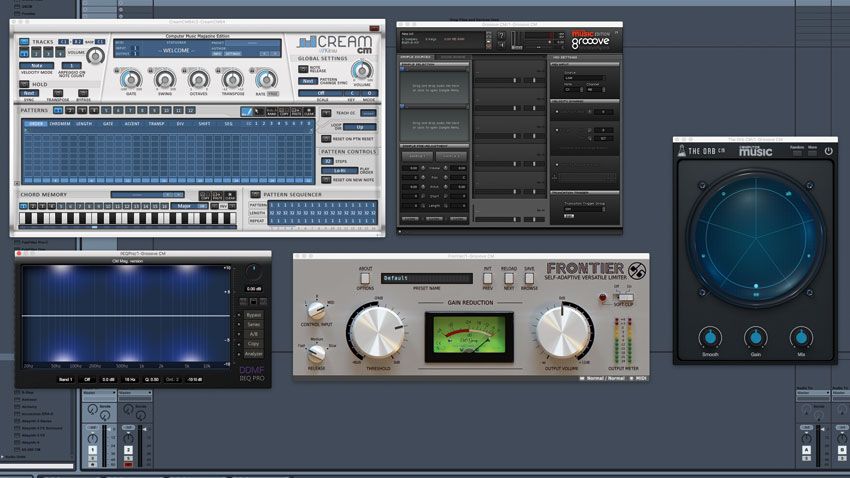Open the Loop Dir Up dropdown
The height and width of the screenshot is (478, 850).
pos(359,127)
